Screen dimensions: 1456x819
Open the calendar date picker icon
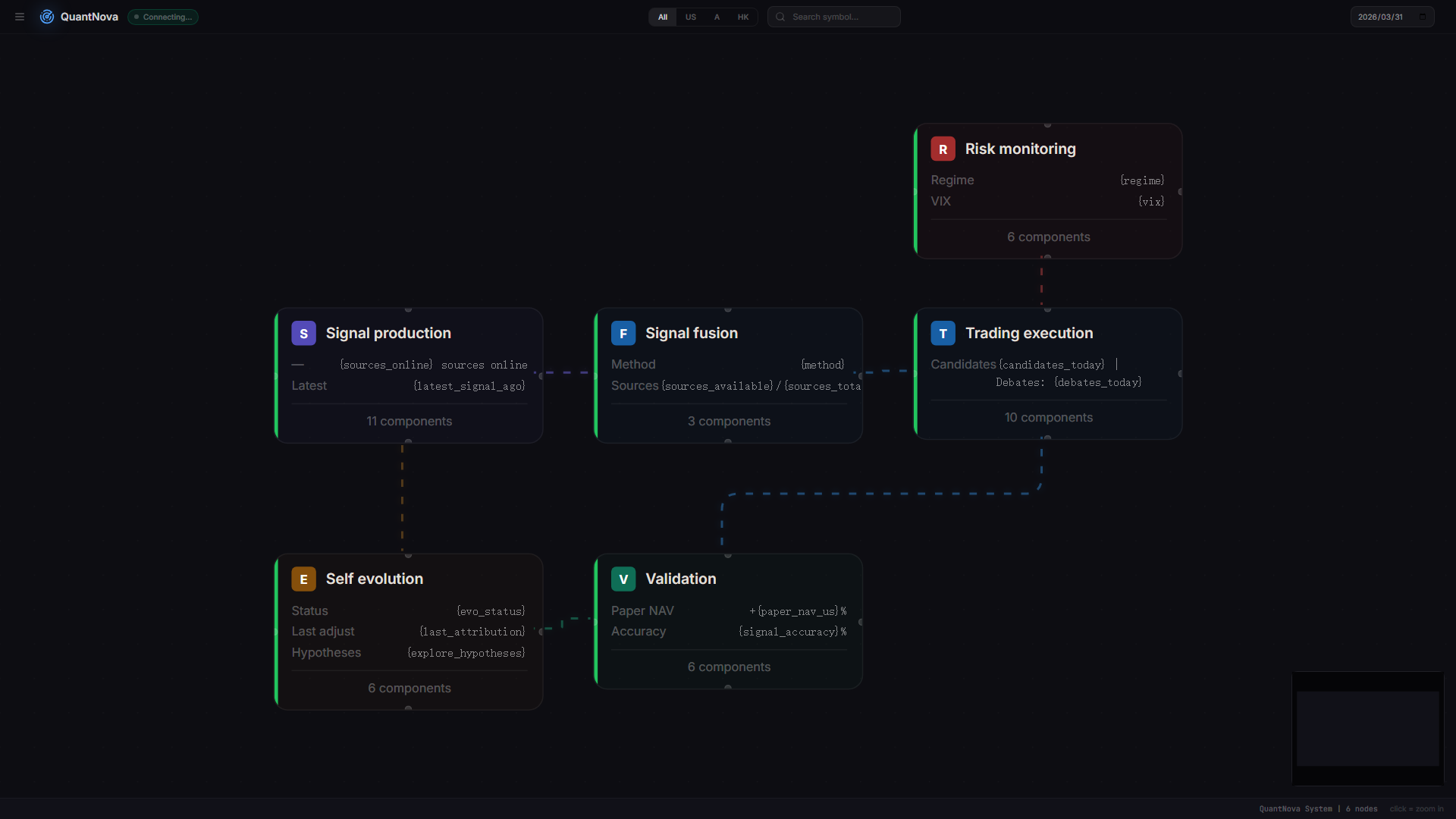point(1423,17)
